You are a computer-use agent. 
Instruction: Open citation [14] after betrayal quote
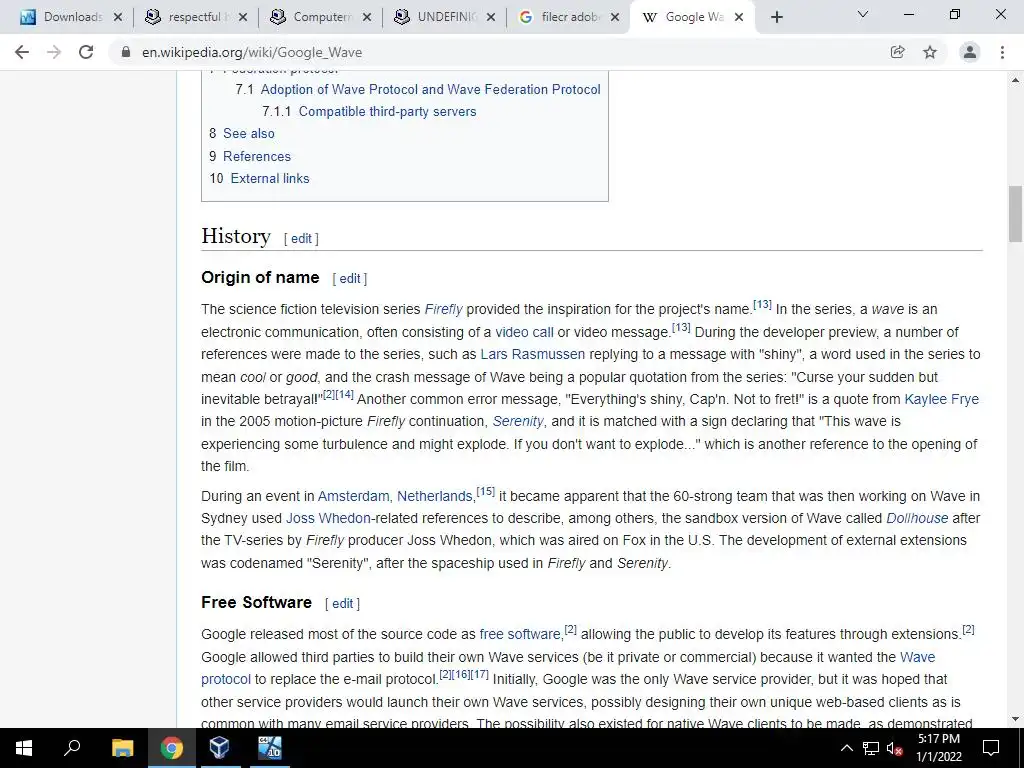(345, 394)
